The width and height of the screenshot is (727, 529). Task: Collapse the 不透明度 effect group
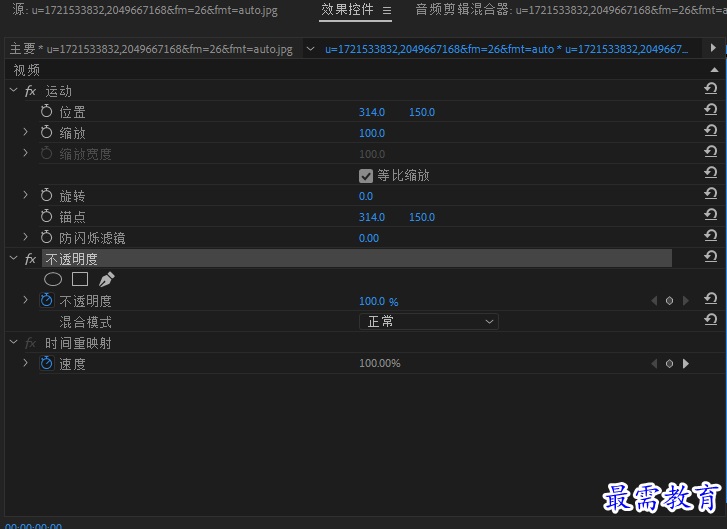[13, 258]
